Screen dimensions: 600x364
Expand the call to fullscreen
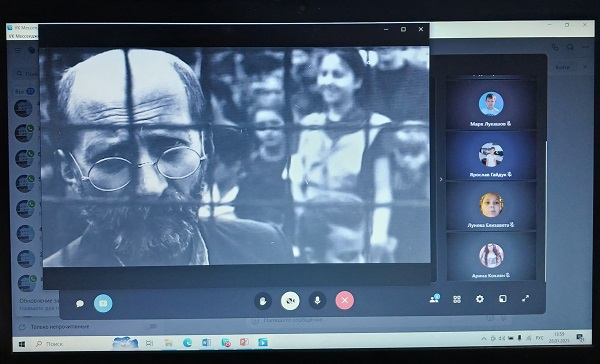[526, 298]
